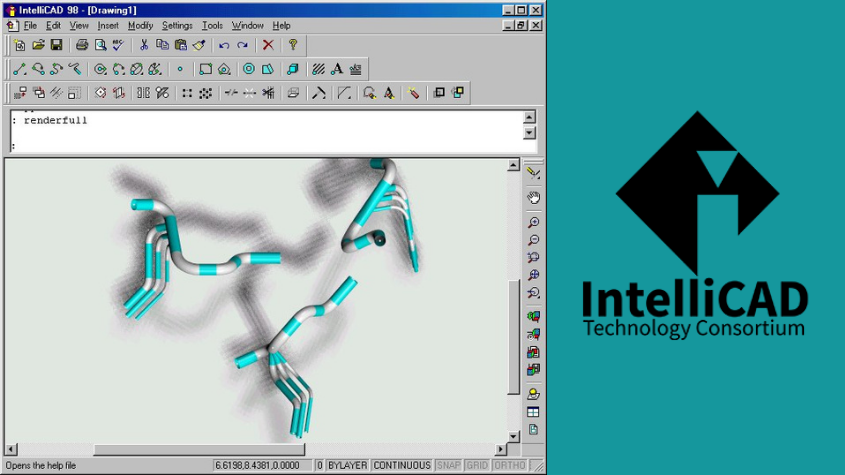Viewport: 845px width, 475px height.
Task: Select the Break tool
Action: coord(231,93)
